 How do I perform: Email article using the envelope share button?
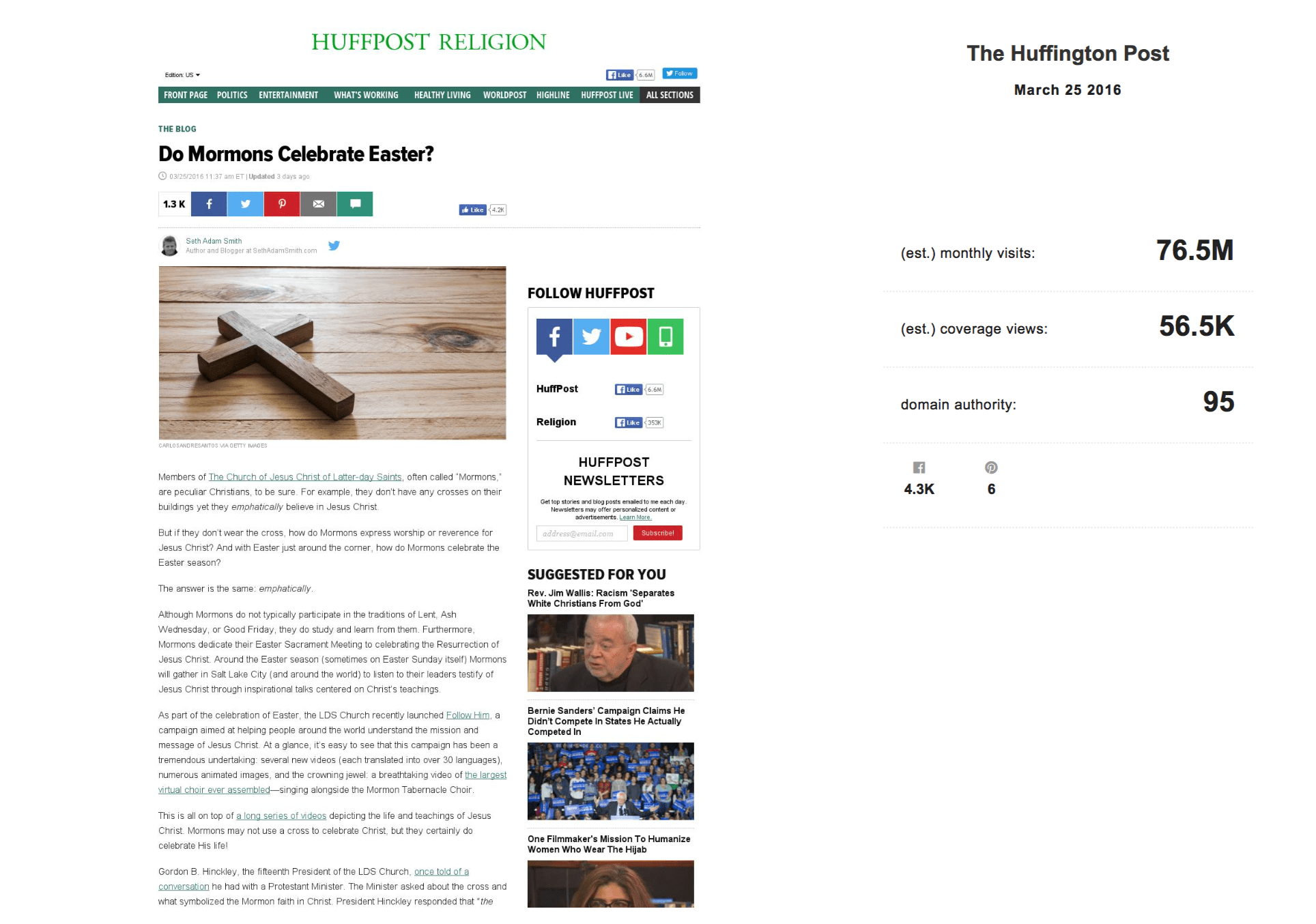point(319,204)
